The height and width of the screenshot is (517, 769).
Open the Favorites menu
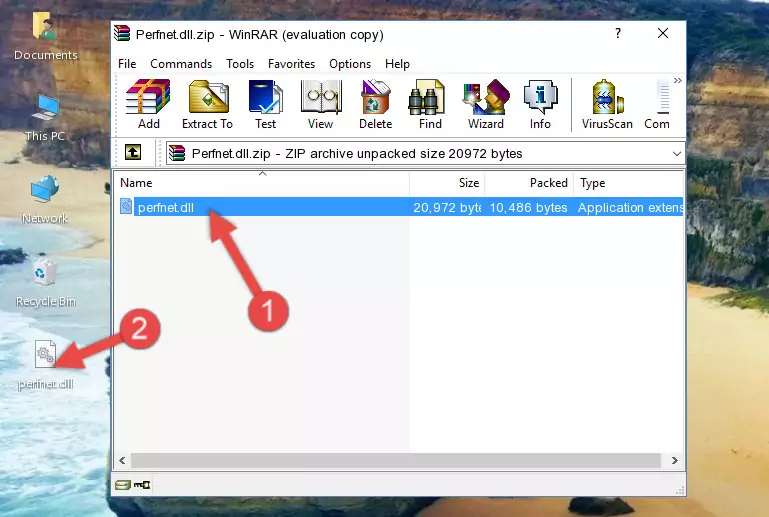pos(291,64)
